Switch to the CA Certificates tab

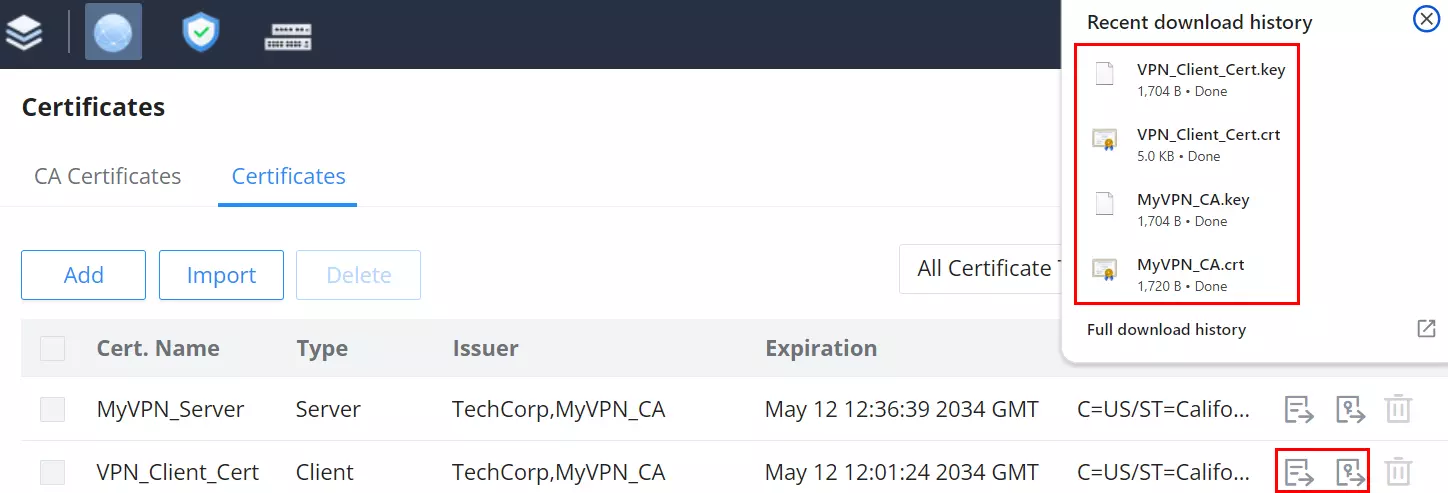click(108, 176)
